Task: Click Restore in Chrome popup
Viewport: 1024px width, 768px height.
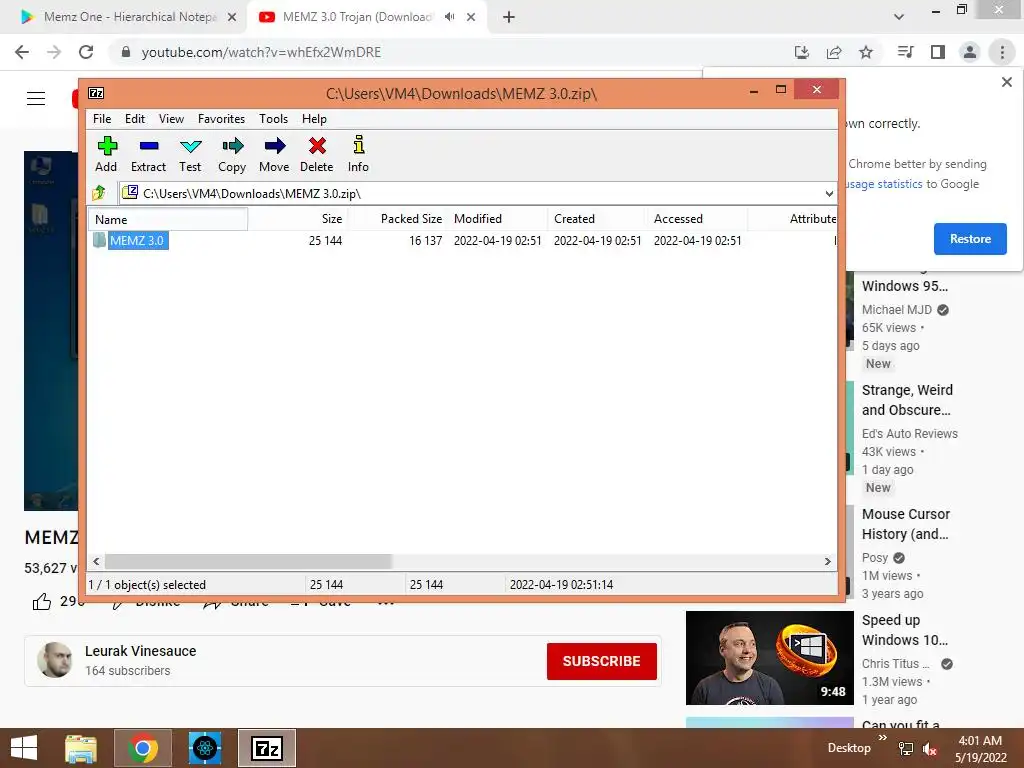Action: click(x=970, y=239)
